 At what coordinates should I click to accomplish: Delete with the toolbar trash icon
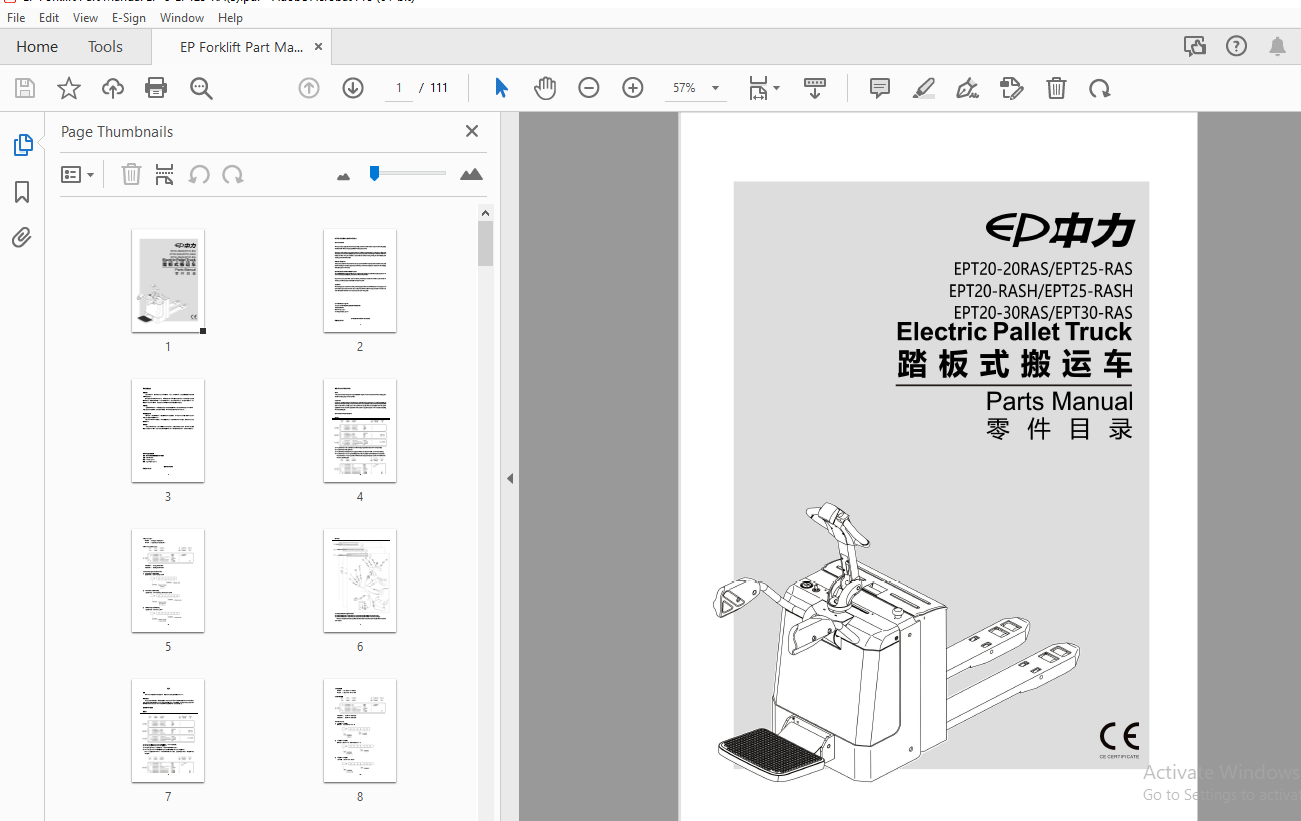coord(1056,88)
